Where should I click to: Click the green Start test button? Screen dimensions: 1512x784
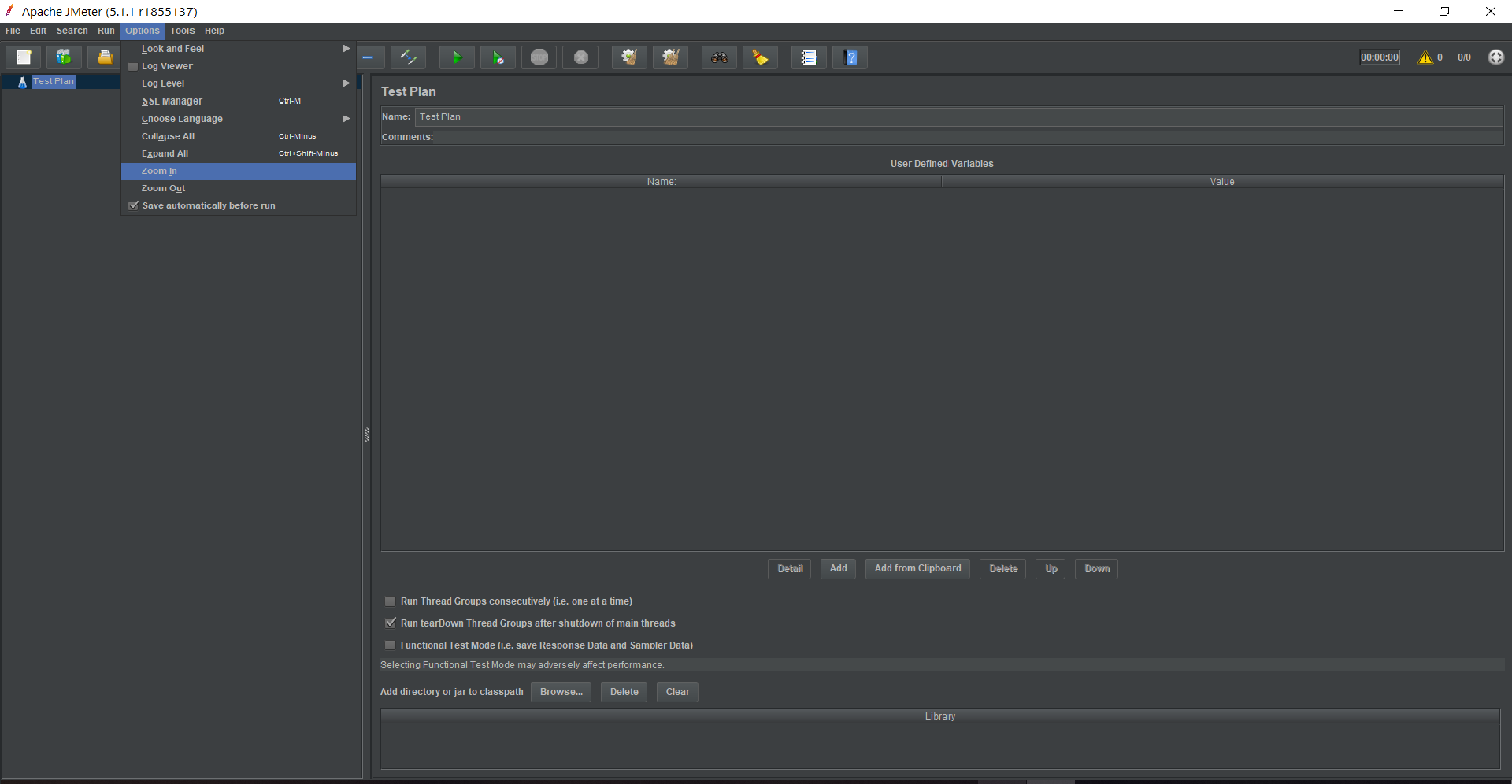tap(456, 57)
